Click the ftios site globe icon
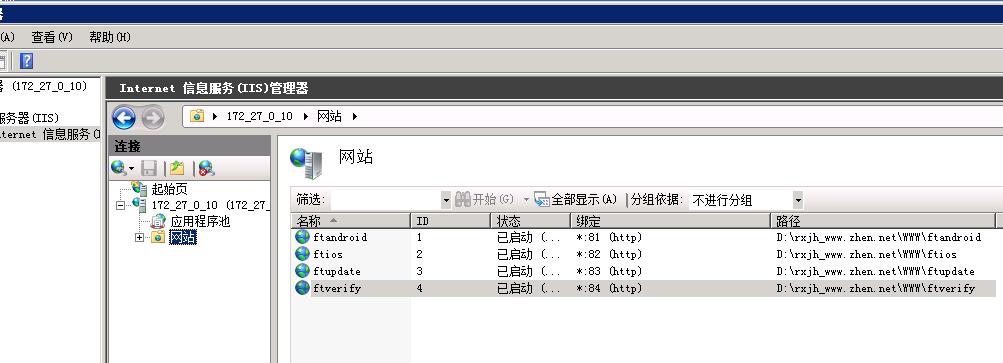 pyautogui.click(x=303, y=254)
